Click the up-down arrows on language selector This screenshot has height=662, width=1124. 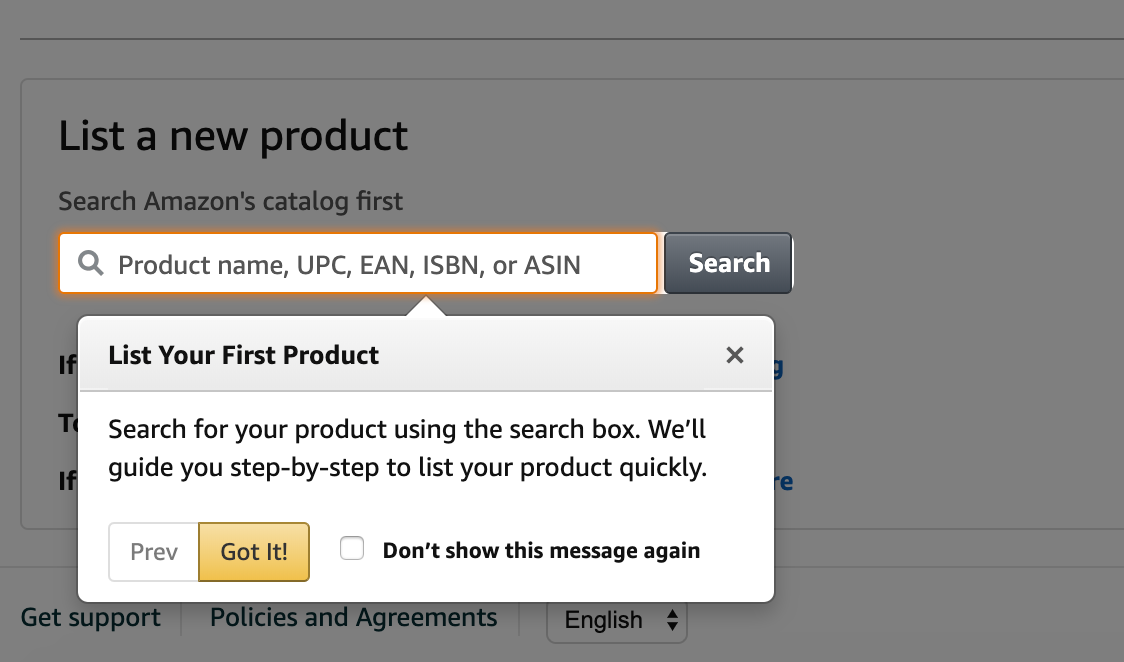point(672,620)
